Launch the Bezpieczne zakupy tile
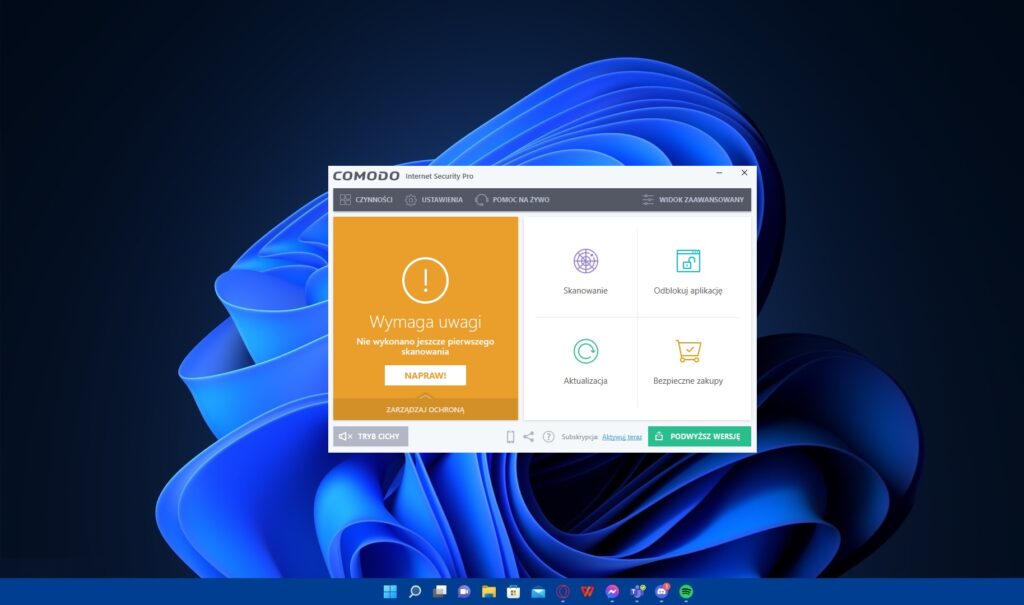Viewport: 1024px width, 605px height. point(688,361)
